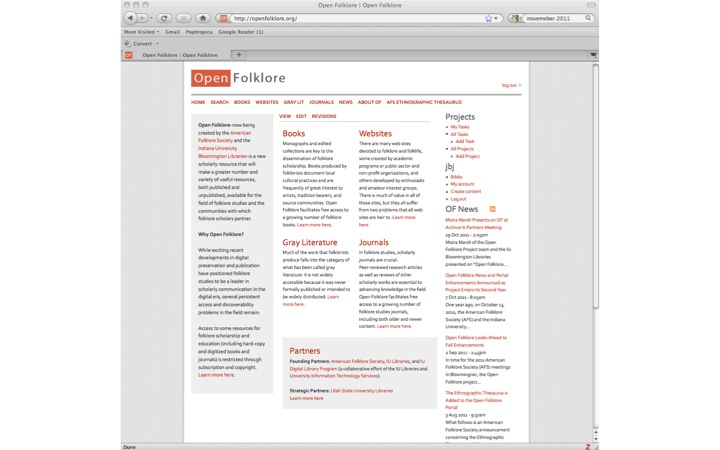The width and height of the screenshot is (720, 450).
Task: Click the Create content link
Action: tap(465, 191)
